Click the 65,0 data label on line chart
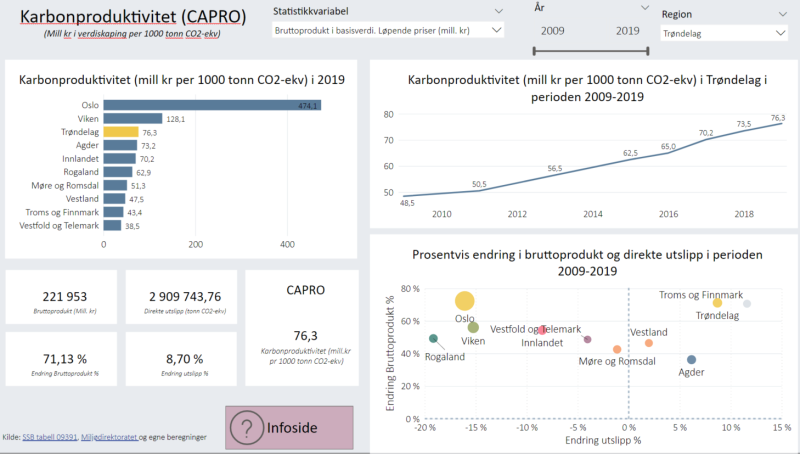The height and width of the screenshot is (454, 800). pos(668,146)
